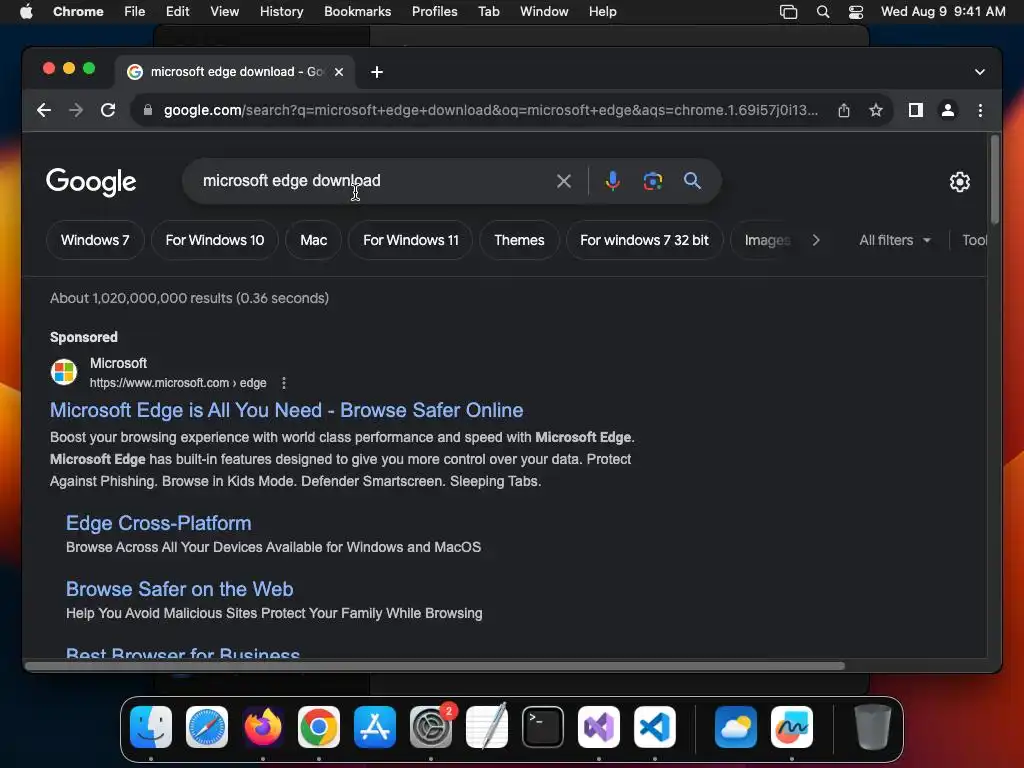Screen dimensions: 1024x768
Task: Filter results by For Windows 10 chip
Action: pos(215,240)
